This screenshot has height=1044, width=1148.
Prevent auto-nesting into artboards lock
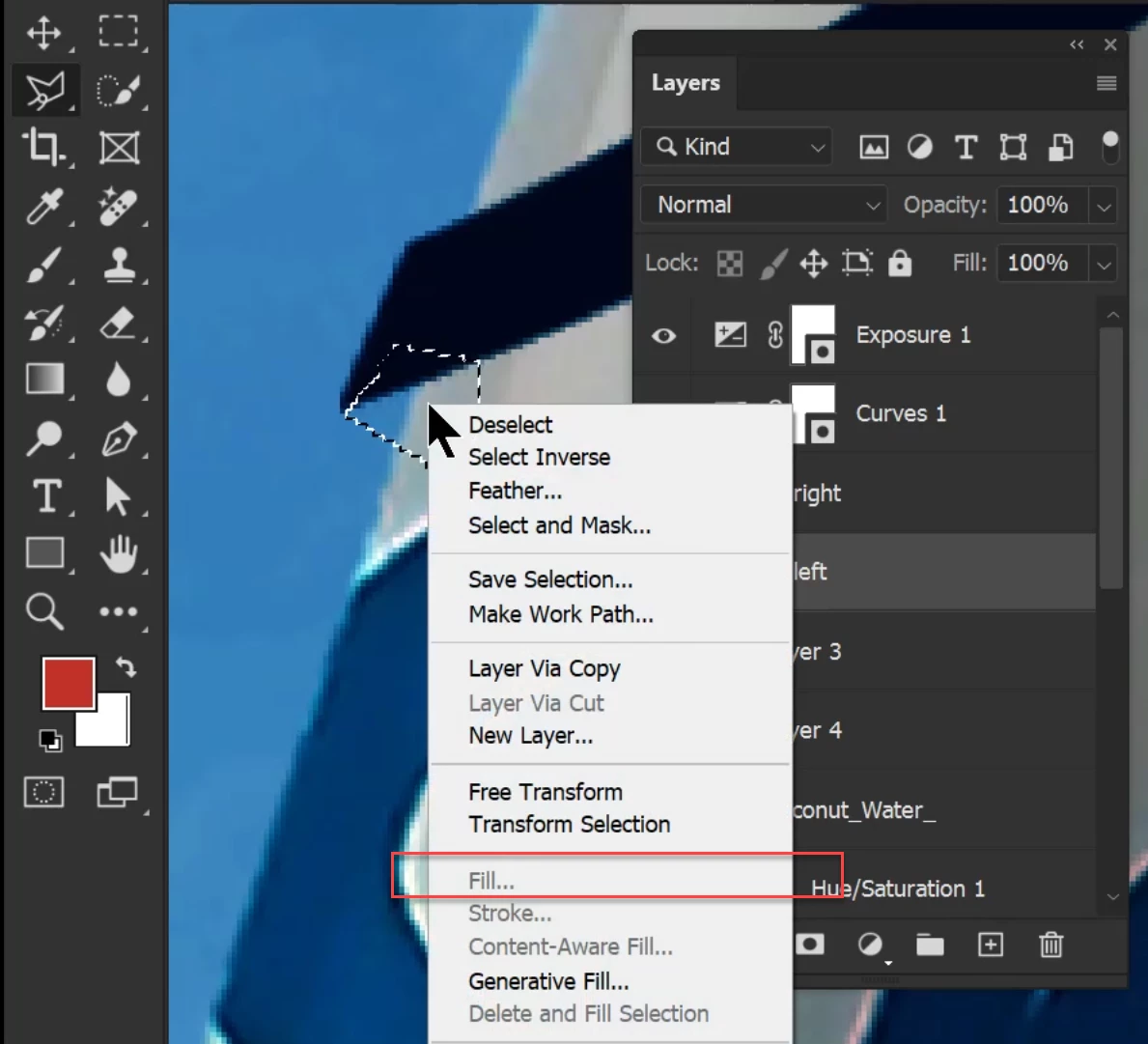(x=856, y=264)
